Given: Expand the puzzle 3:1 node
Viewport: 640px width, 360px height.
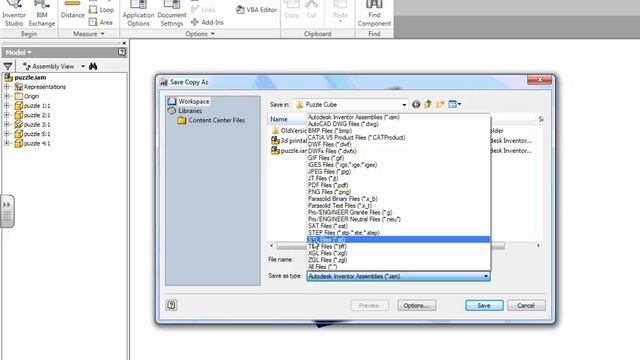Looking at the screenshot, I should (7, 124).
